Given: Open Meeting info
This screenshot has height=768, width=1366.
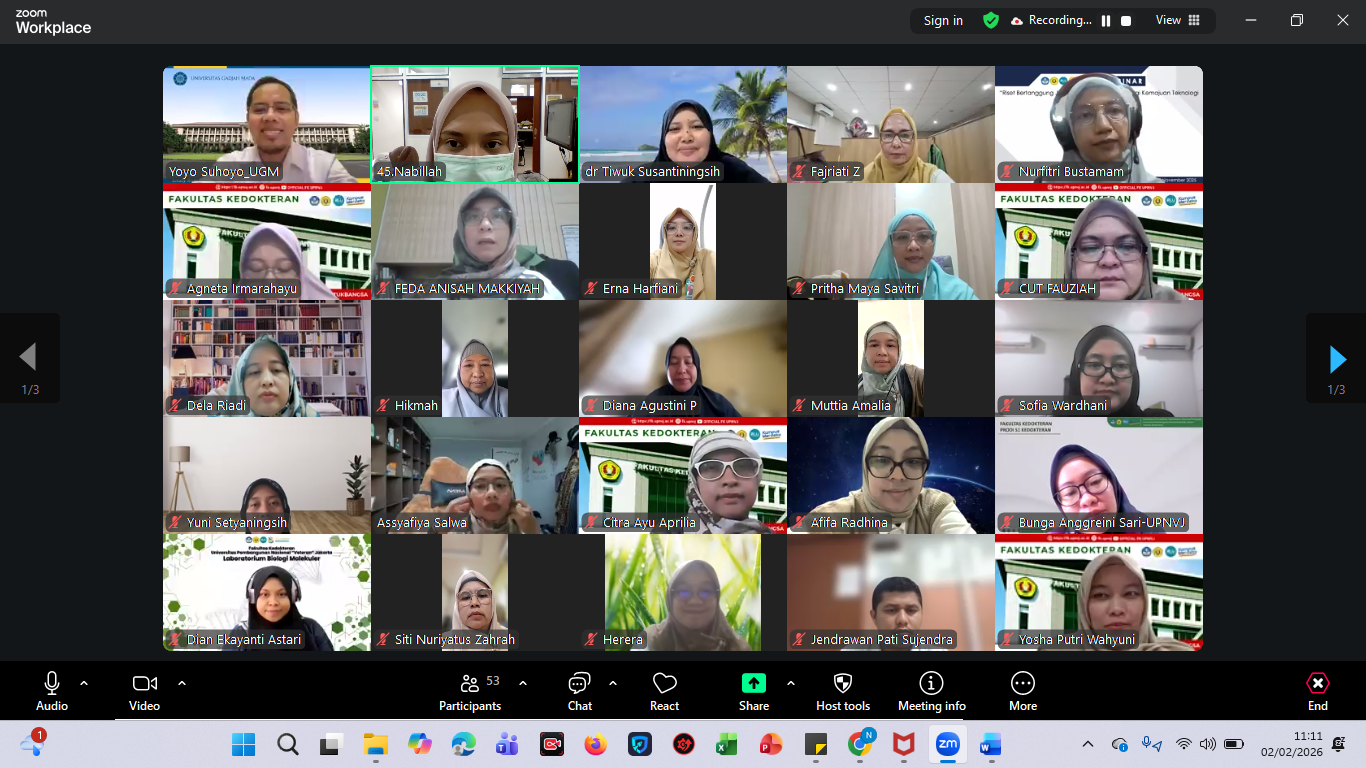Looking at the screenshot, I should (x=931, y=691).
